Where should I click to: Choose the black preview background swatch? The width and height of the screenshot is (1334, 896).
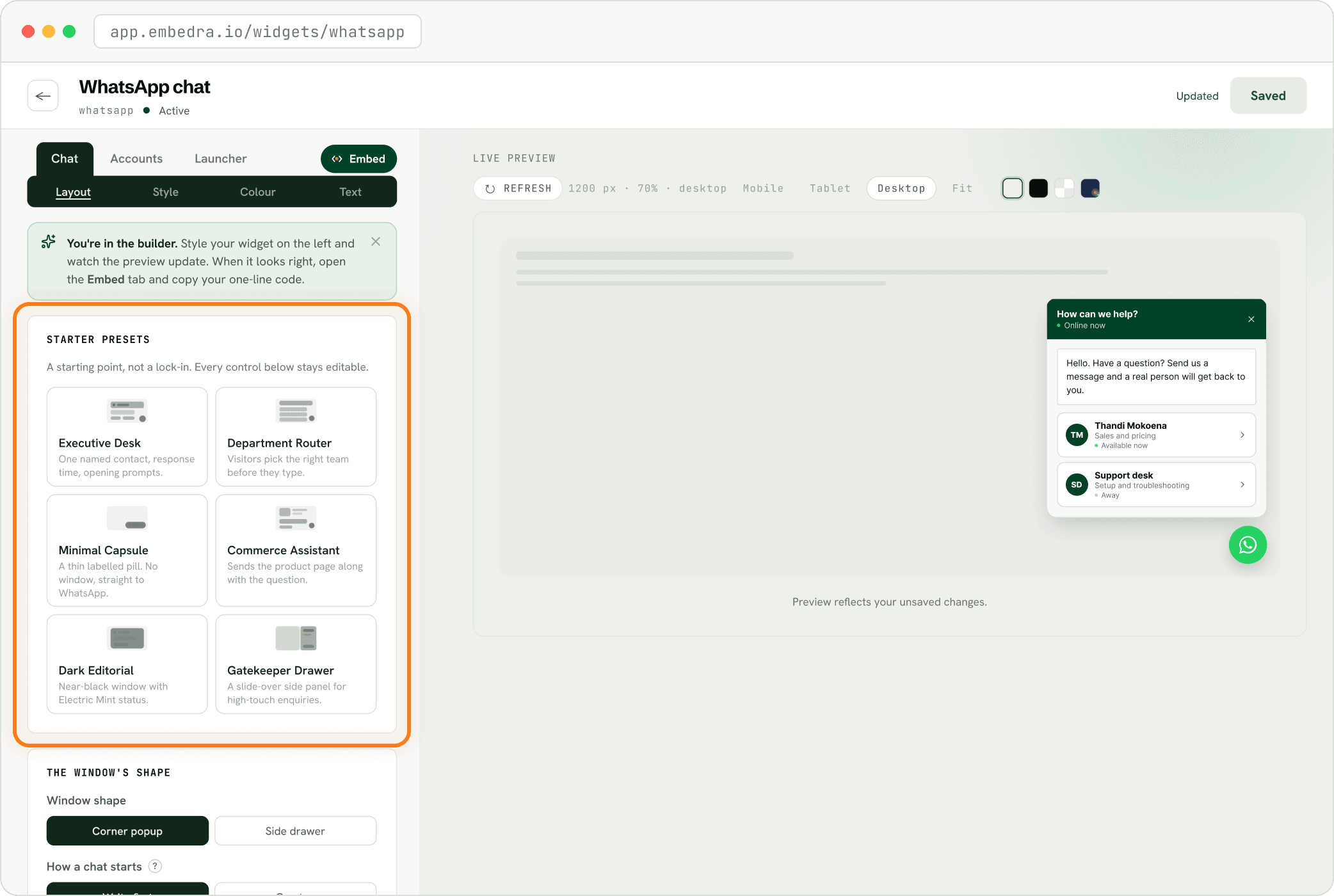click(1038, 188)
